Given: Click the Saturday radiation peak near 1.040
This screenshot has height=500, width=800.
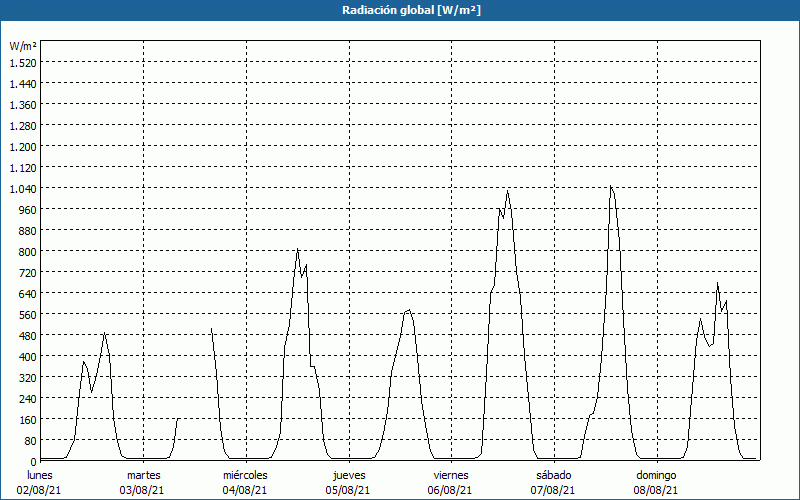Looking at the screenshot, I should 611,187.
